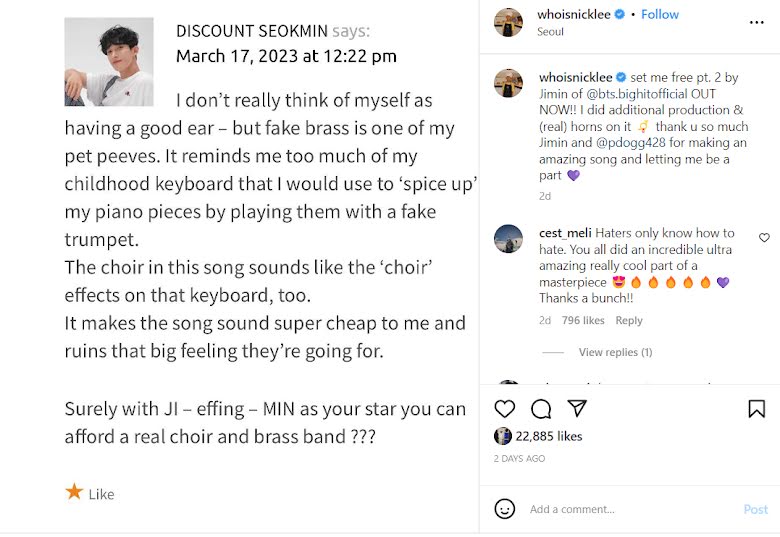Reply to cest_meli's comment
The width and height of the screenshot is (780, 537).
tap(629, 321)
